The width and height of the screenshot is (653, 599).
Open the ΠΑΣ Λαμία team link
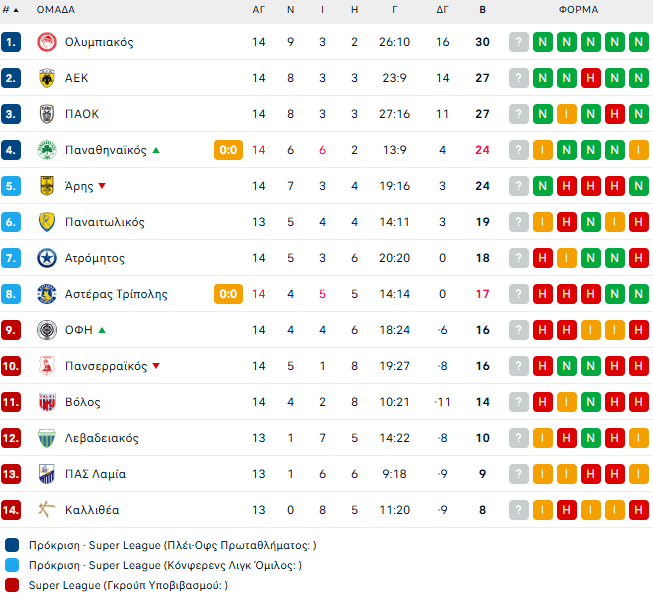pyautogui.click(x=95, y=474)
